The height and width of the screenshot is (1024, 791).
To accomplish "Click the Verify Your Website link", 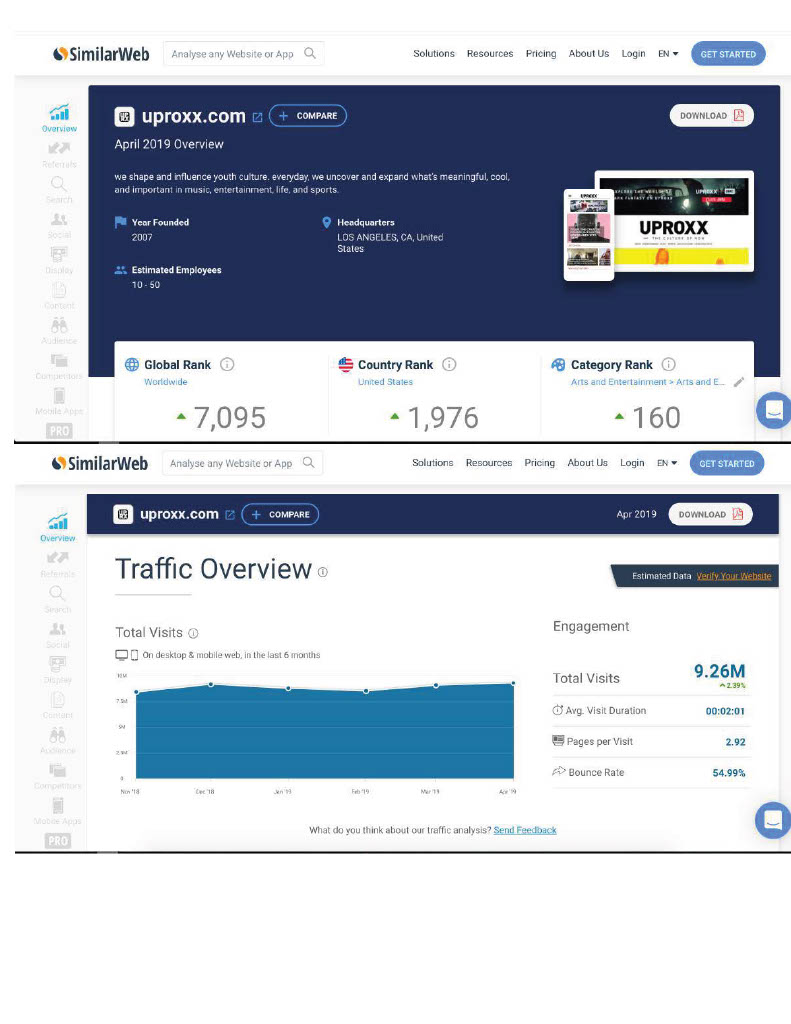I will (734, 576).
